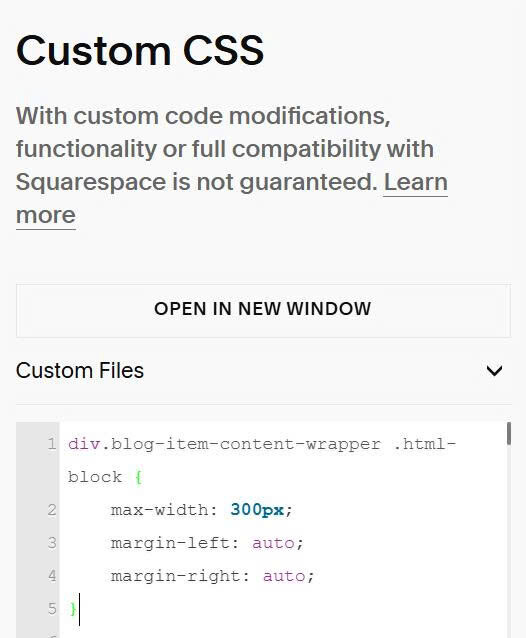The width and height of the screenshot is (526, 638).
Task: Click the margin-left property name
Action: tap(170, 543)
